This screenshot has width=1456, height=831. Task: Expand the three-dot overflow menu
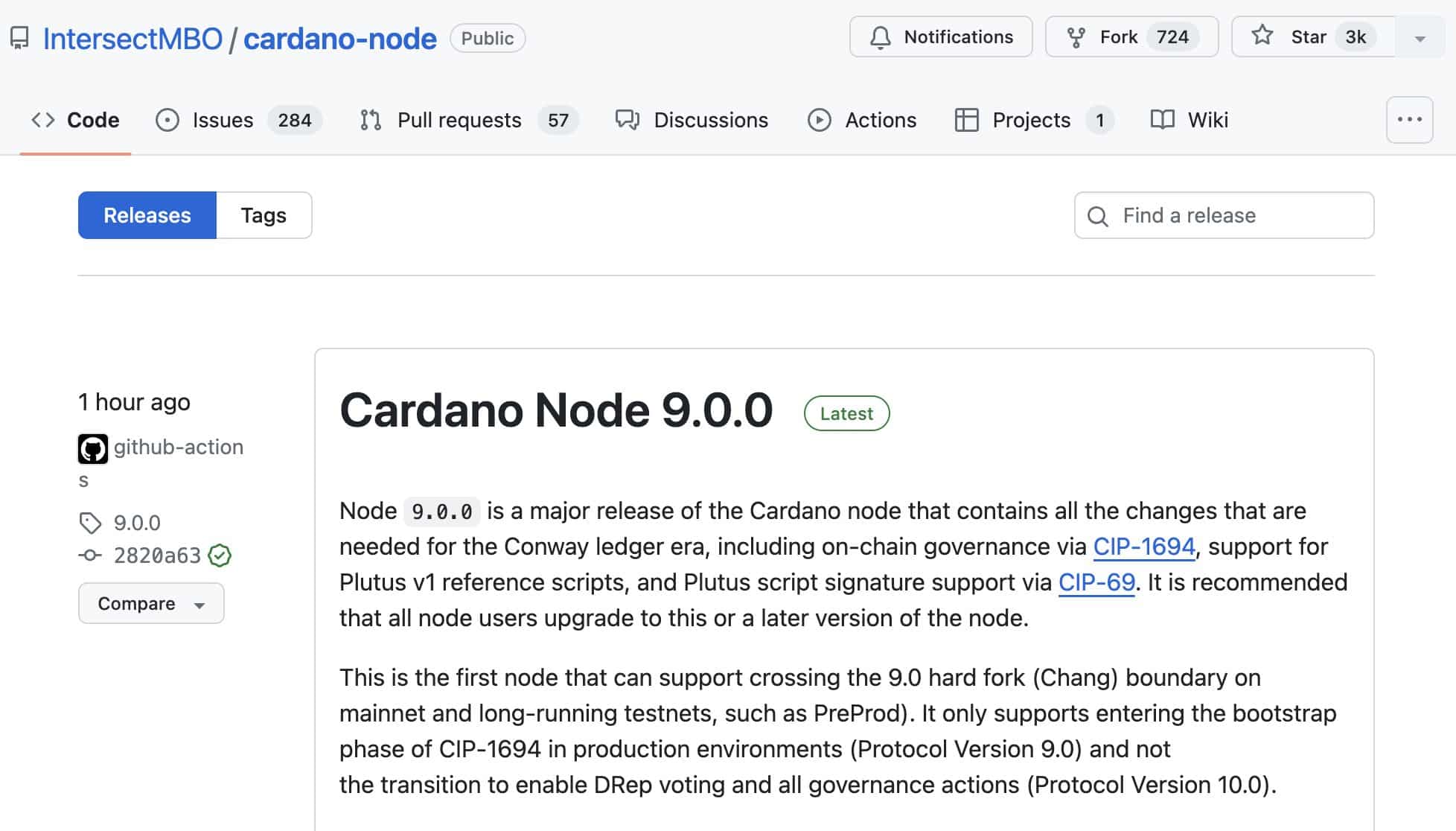[x=1409, y=120]
